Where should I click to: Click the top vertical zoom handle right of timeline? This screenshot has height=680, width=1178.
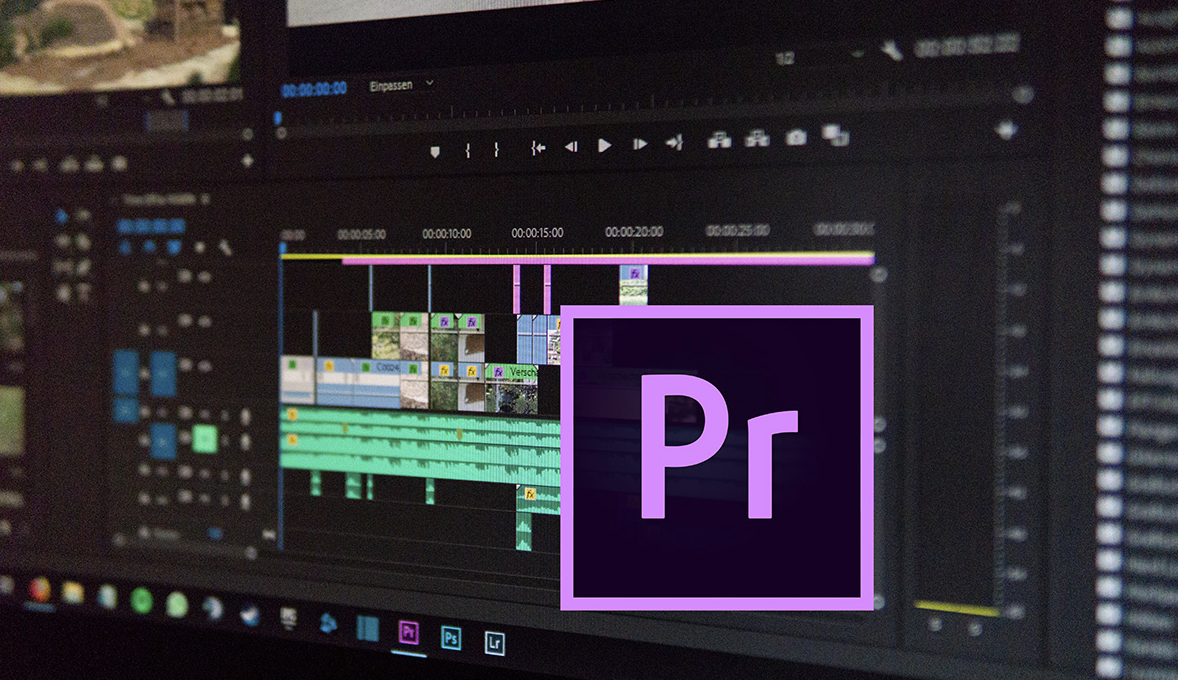[x=877, y=274]
